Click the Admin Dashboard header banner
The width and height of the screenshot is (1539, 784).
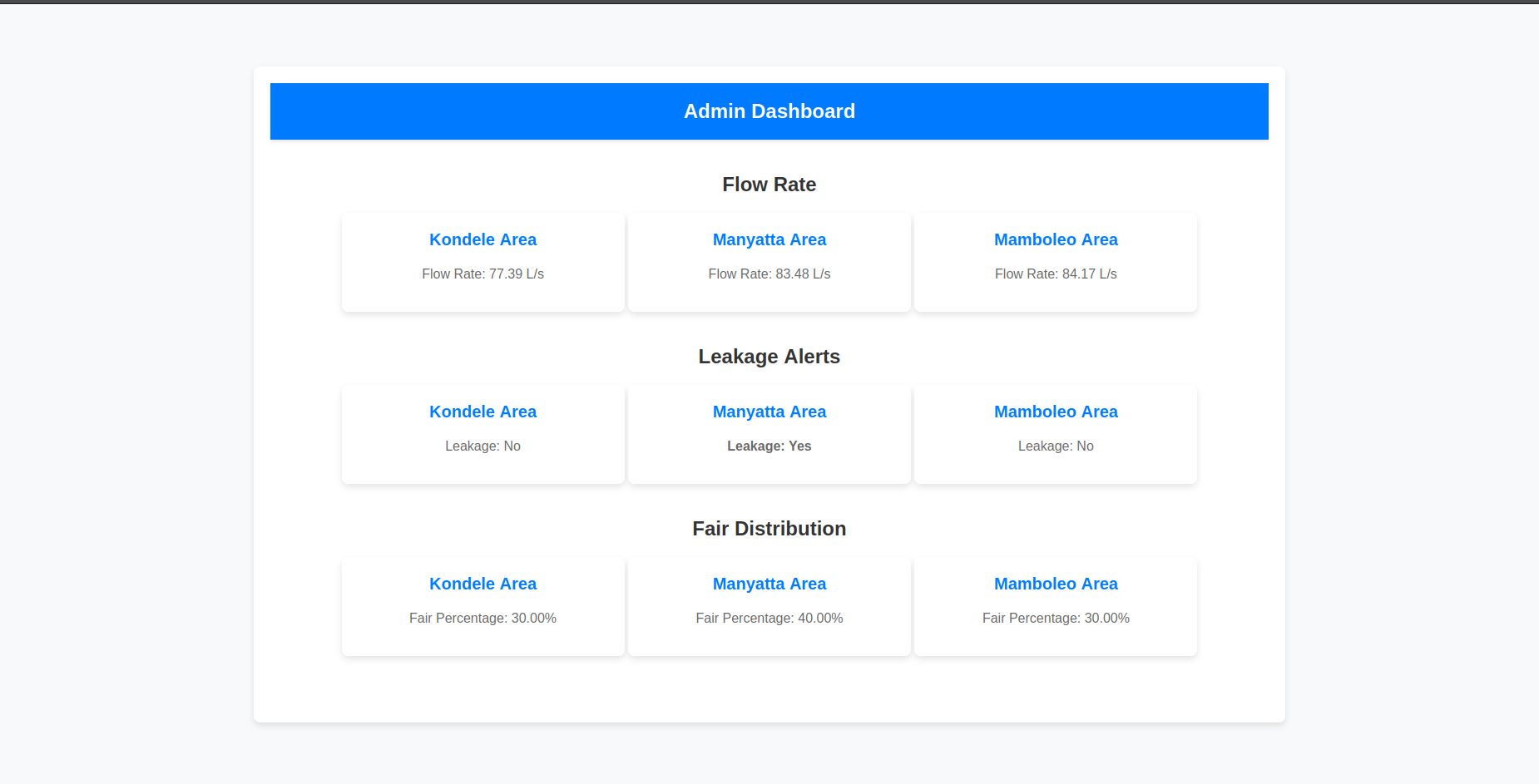[x=769, y=111]
